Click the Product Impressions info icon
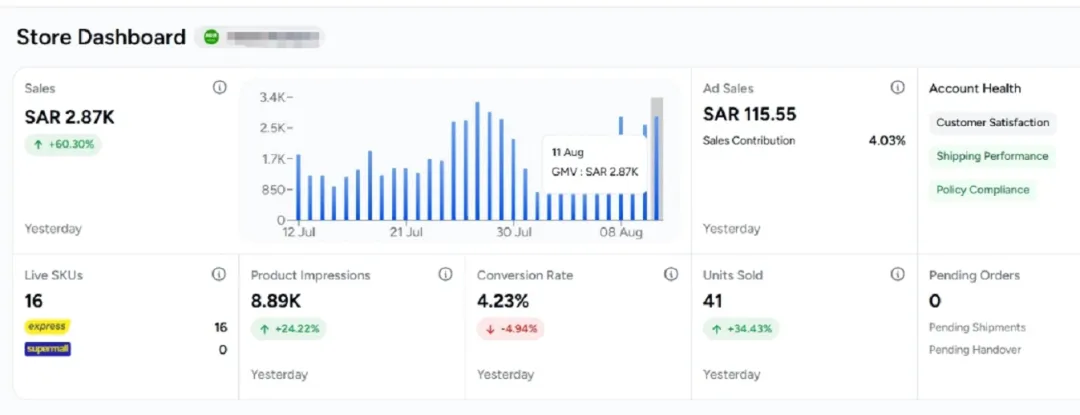This screenshot has height=415, width=1080. pos(446,275)
